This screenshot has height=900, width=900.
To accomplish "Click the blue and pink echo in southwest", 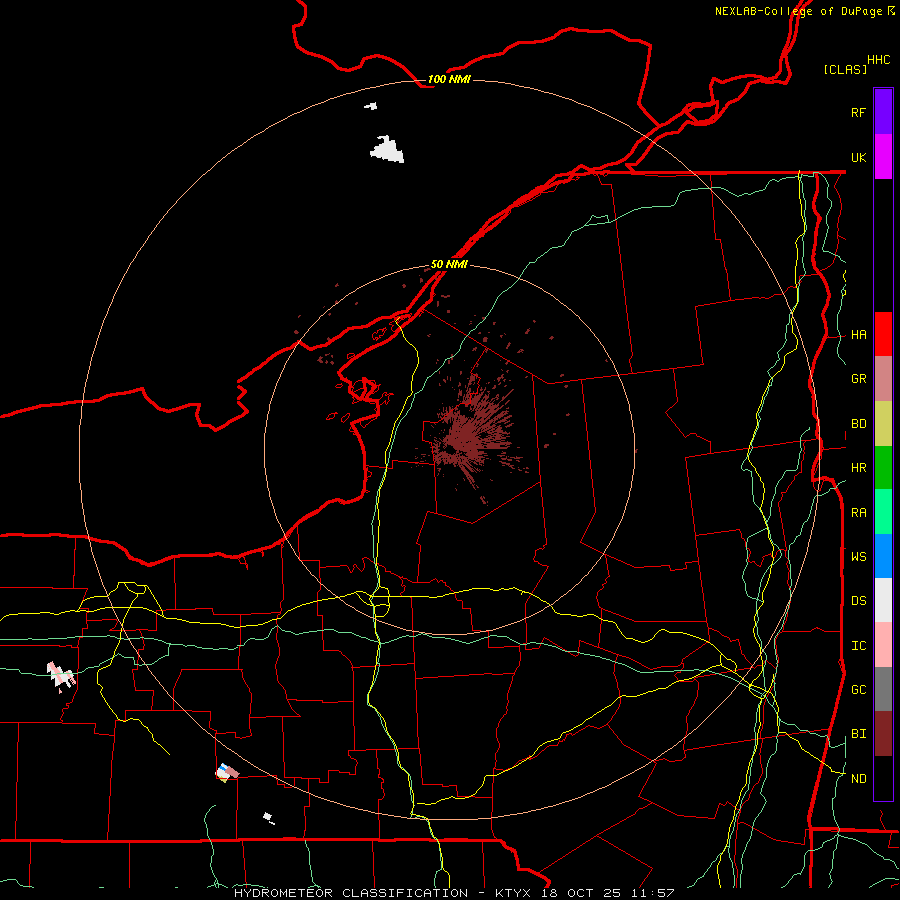I will [x=227, y=772].
